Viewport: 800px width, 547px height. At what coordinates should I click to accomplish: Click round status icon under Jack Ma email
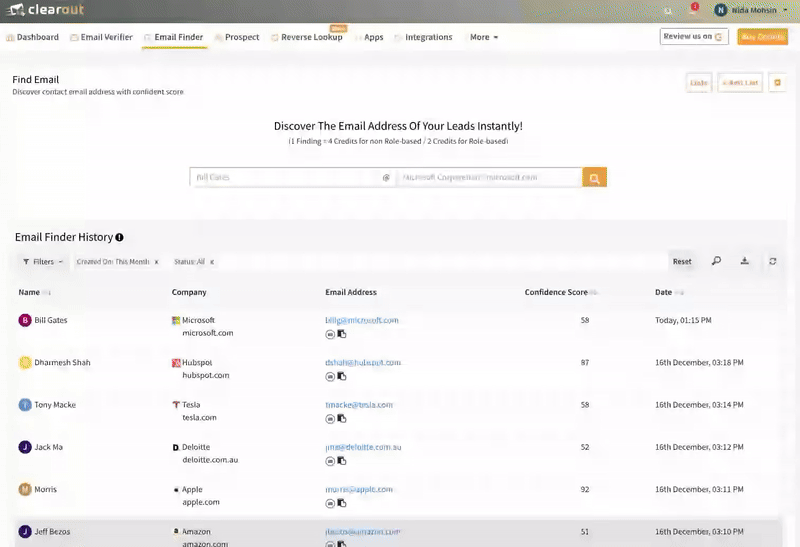[330, 461]
